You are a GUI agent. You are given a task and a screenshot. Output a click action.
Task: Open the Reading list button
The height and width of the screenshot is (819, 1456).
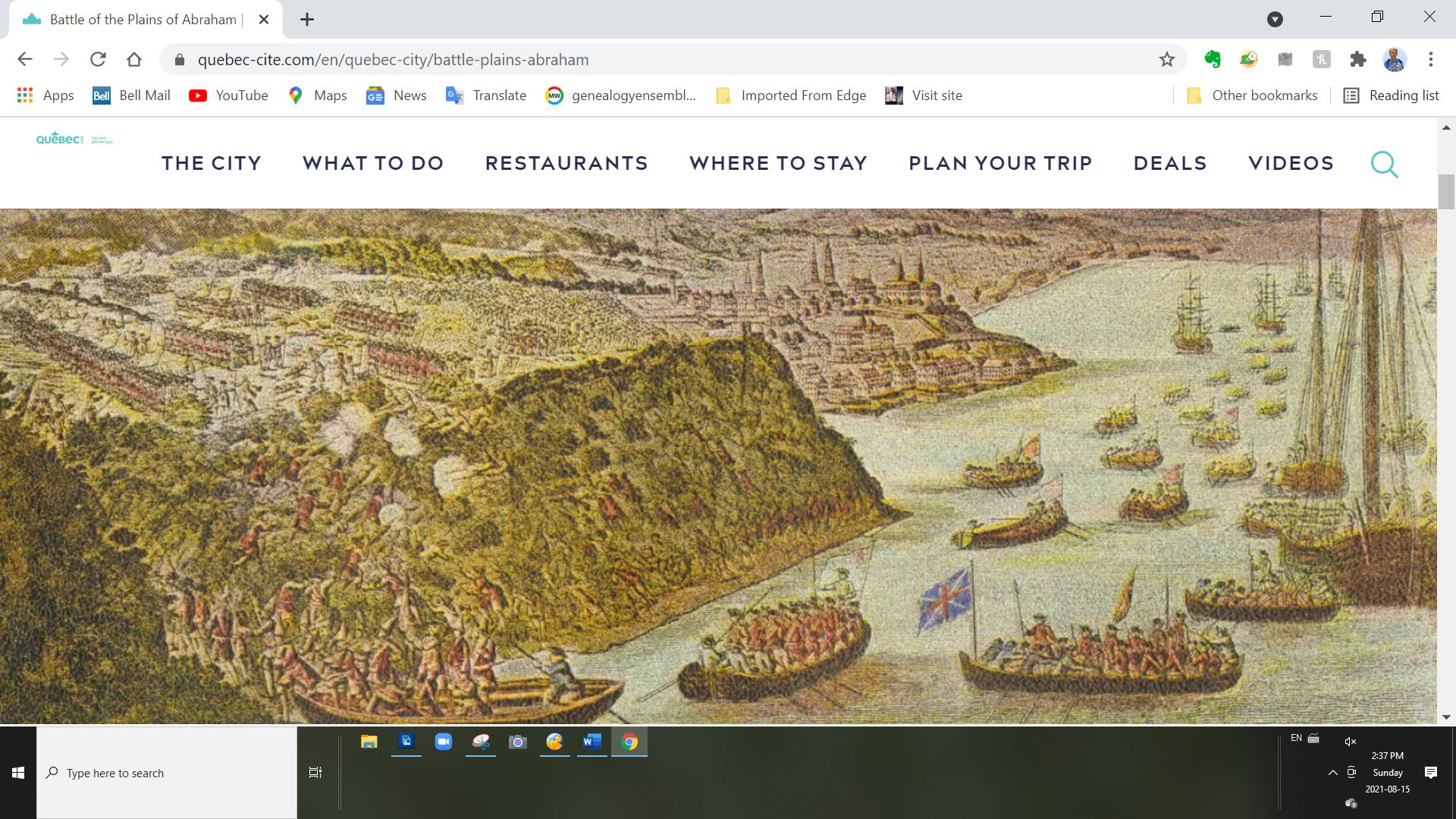click(x=1392, y=96)
